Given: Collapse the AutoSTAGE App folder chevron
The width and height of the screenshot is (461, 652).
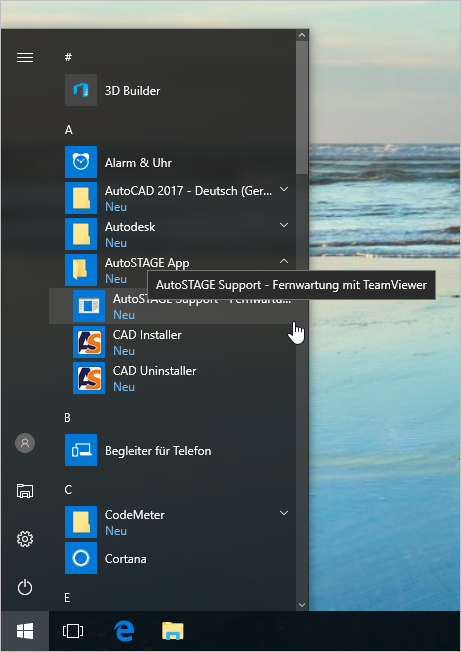Looking at the screenshot, I should (x=284, y=261).
